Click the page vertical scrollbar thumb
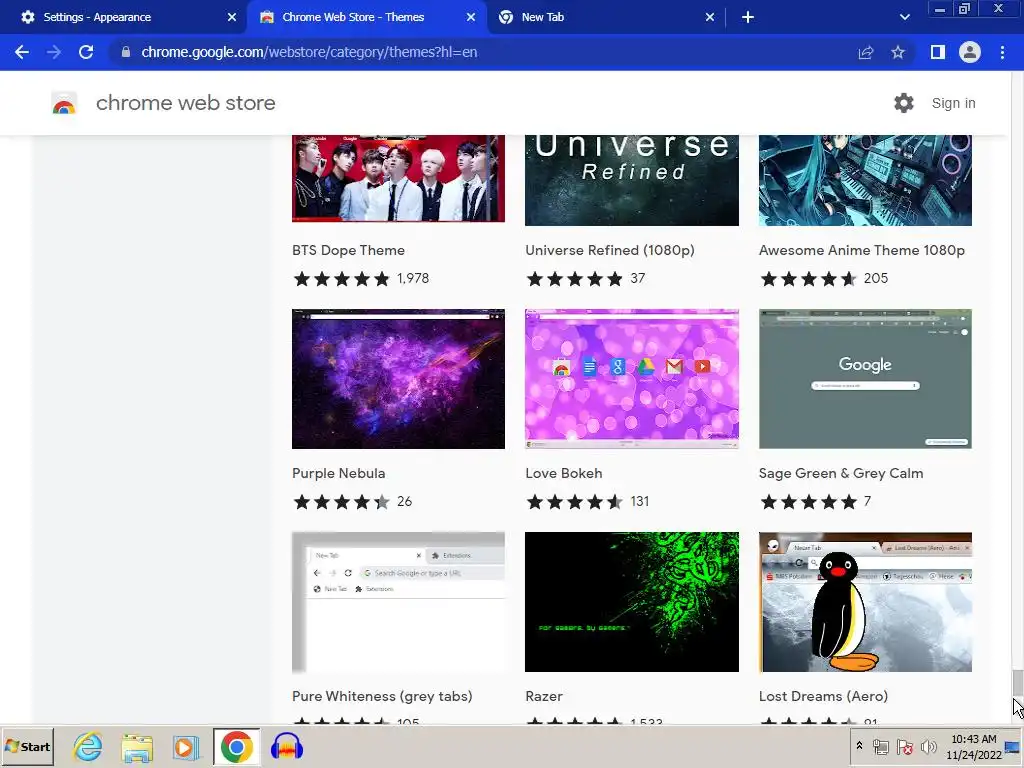This screenshot has width=1024, height=768. (1017, 683)
